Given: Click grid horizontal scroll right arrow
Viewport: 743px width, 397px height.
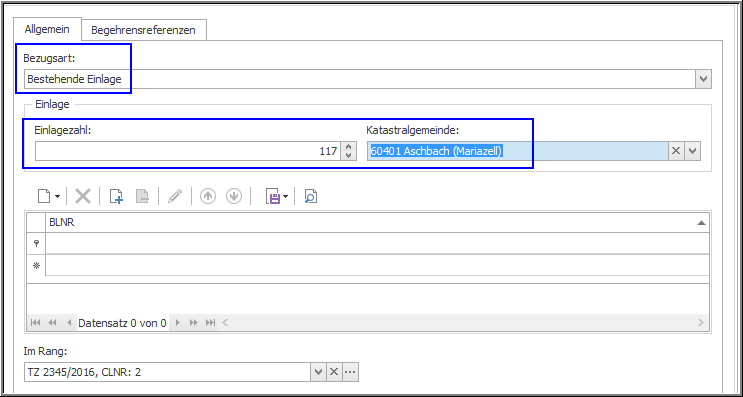Looking at the screenshot, I should pos(701,323).
